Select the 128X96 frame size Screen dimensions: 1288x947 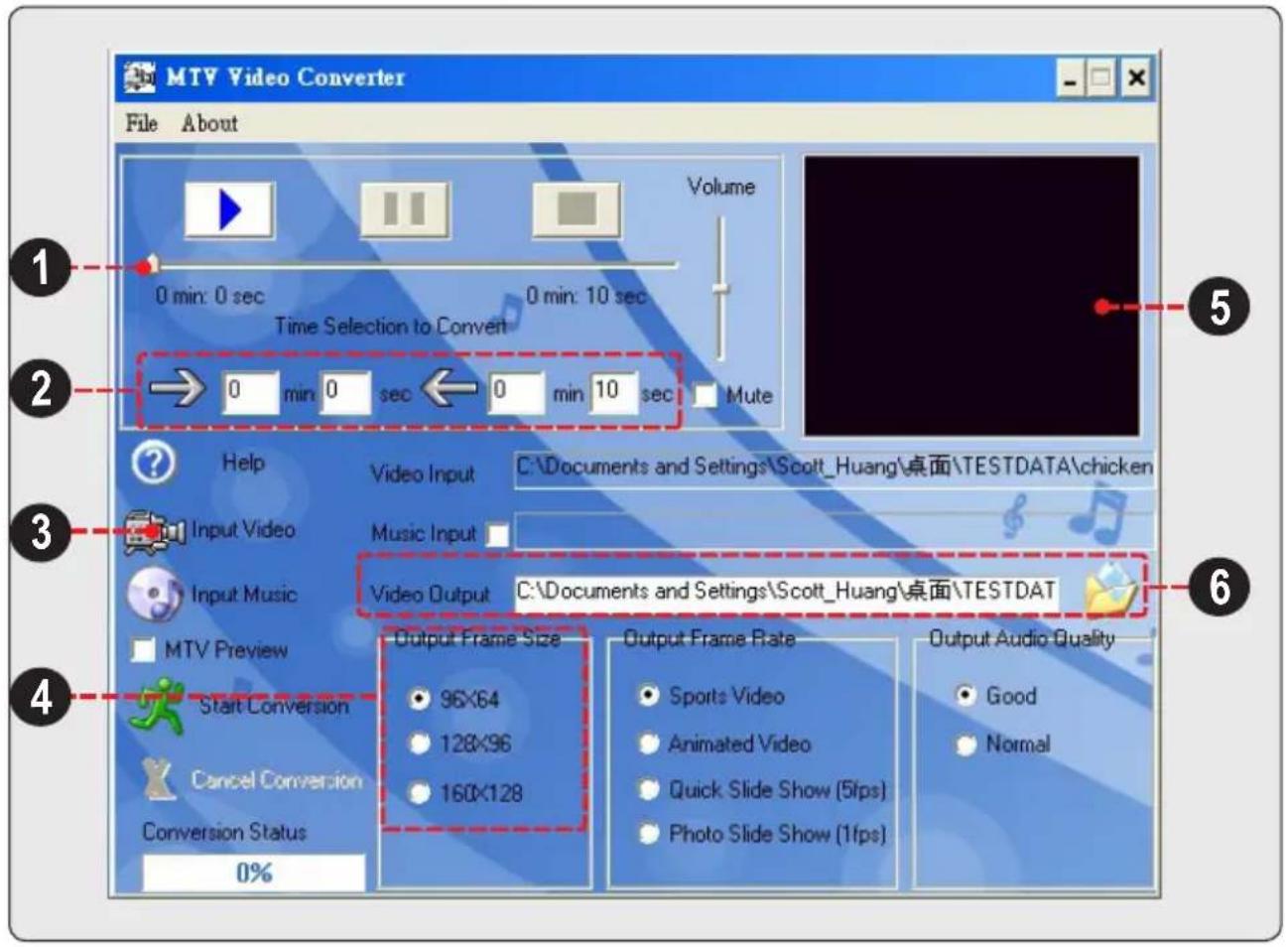[420, 744]
